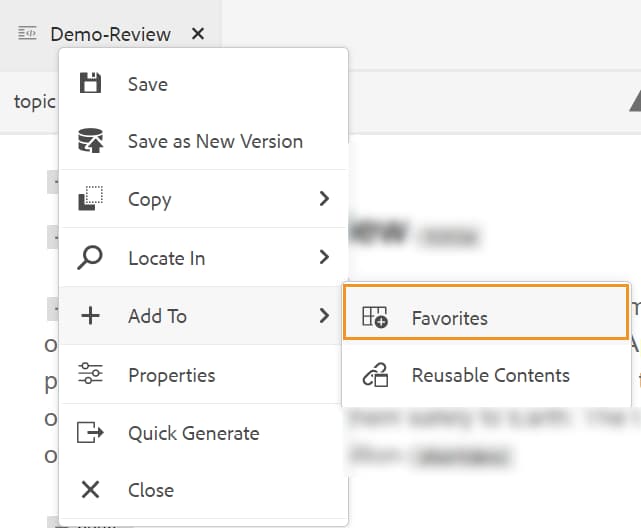
Task: Click the Add To plus icon
Action: pos(90,316)
